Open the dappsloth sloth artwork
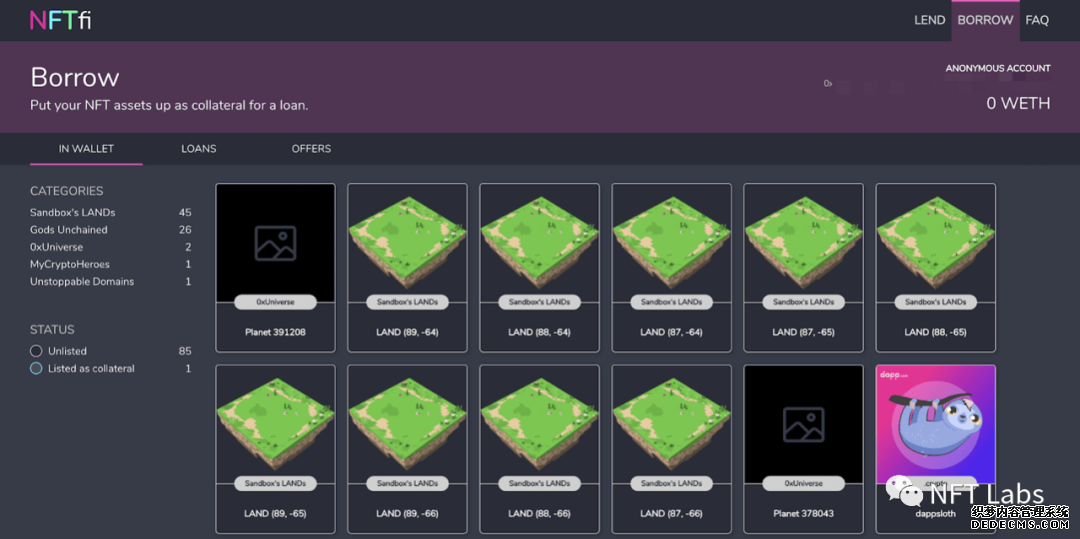Image resolution: width=1080 pixels, height=539 pixels. point(935,424)
